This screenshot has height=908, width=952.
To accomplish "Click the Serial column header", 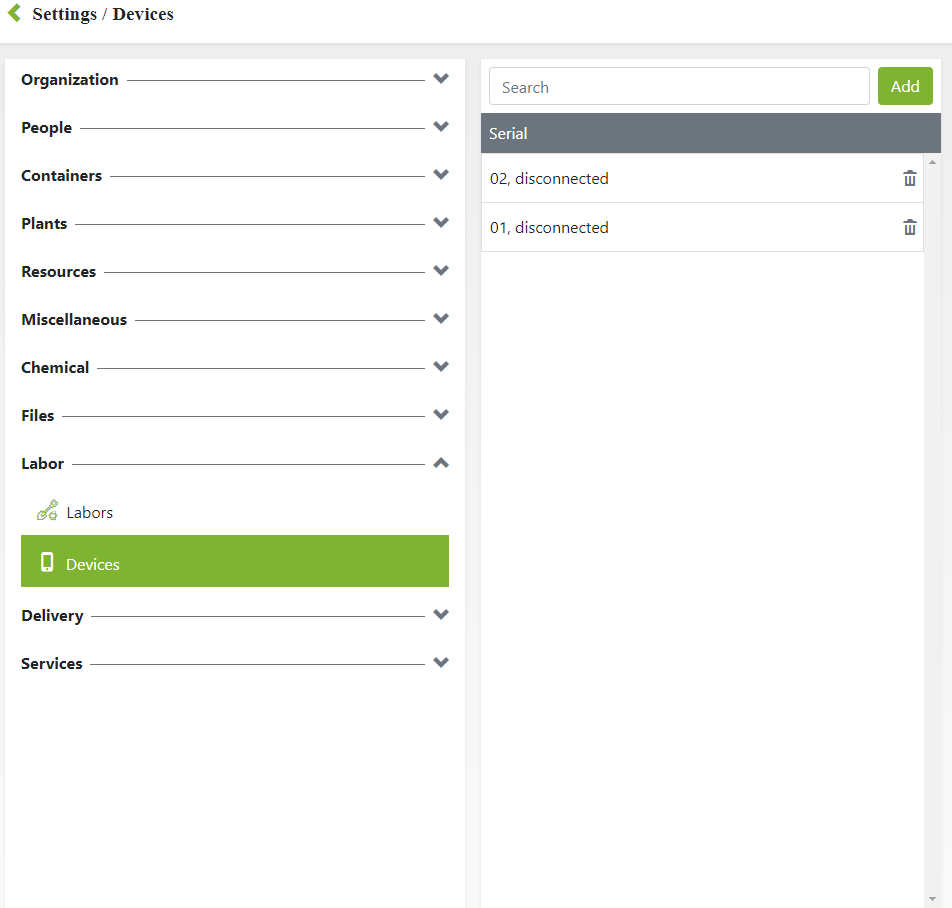I will 508,133.
